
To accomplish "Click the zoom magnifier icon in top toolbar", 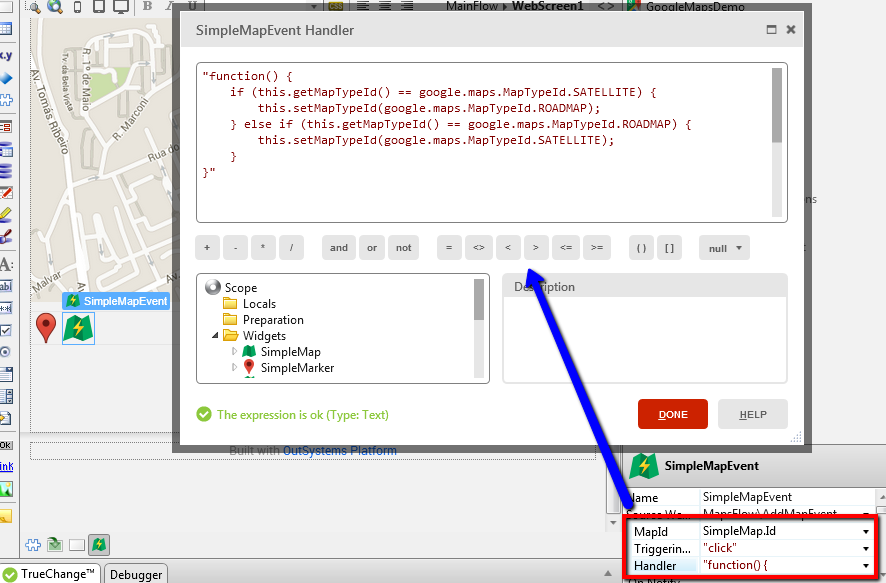I will pyautogui.click(x=54, y=7).
